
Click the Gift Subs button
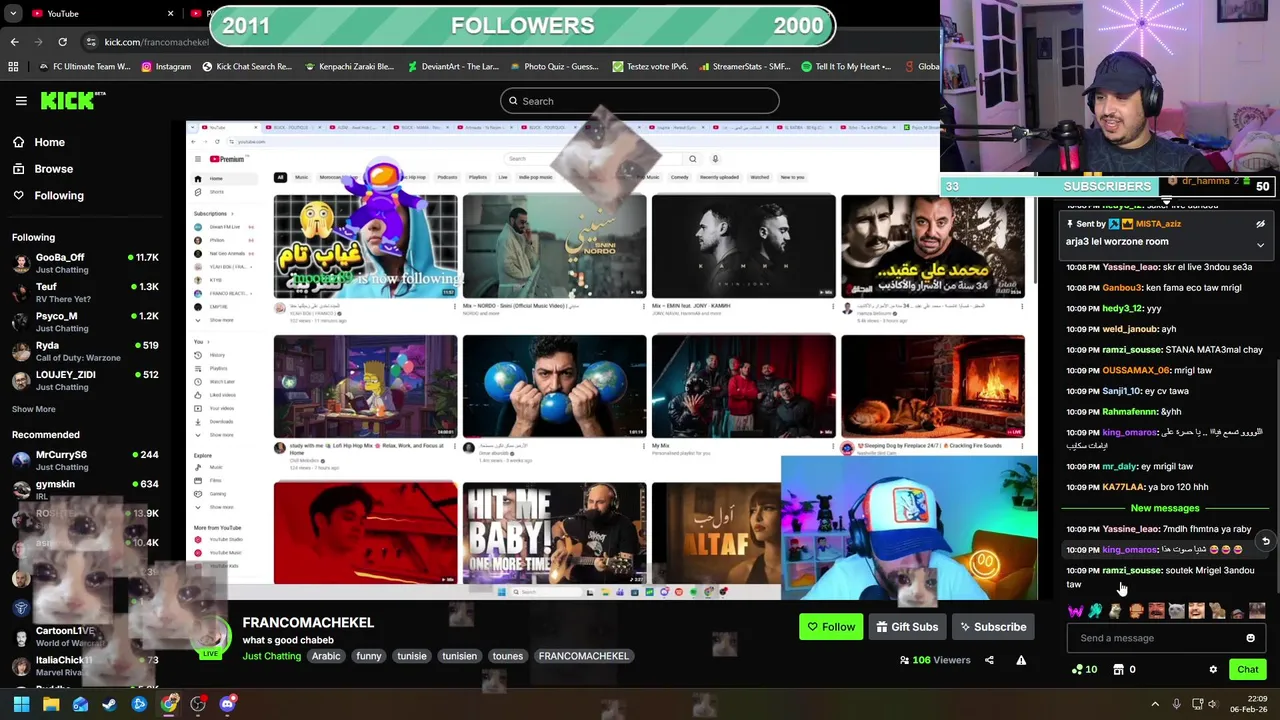907,627
